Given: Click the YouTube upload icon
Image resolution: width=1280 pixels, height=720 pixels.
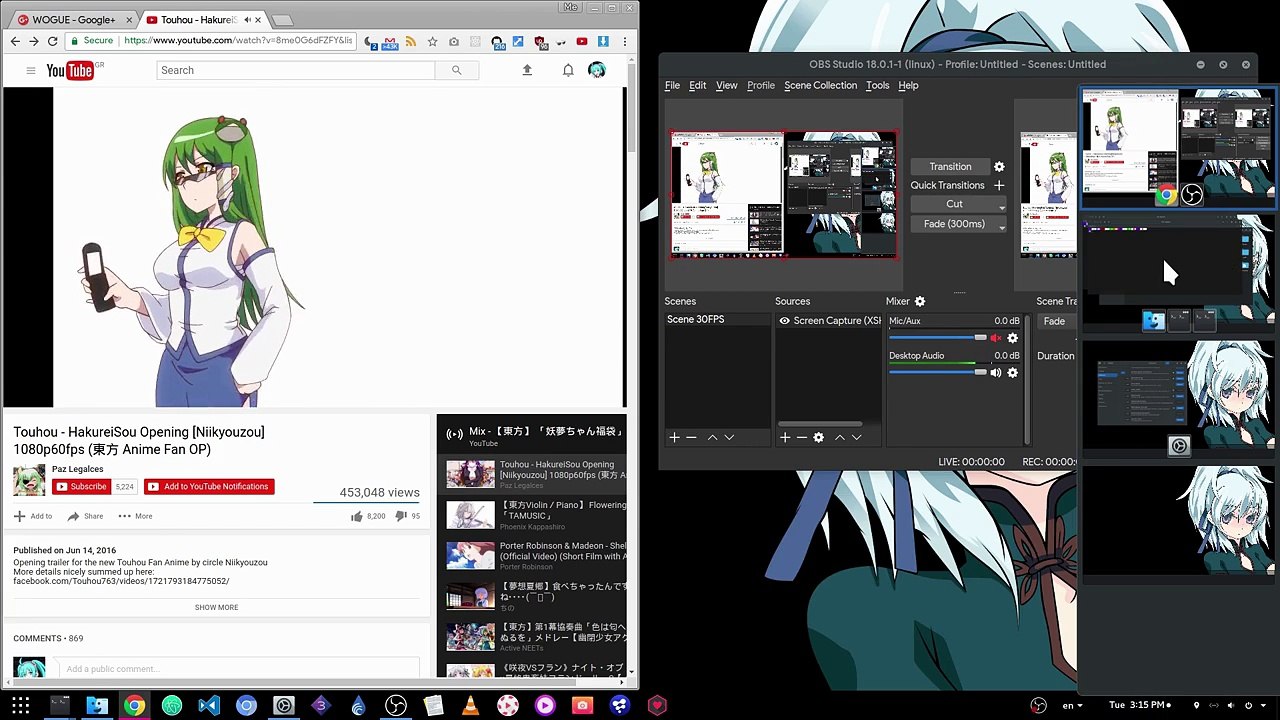Looking at the screenshot, I should [x=527, y=70].
